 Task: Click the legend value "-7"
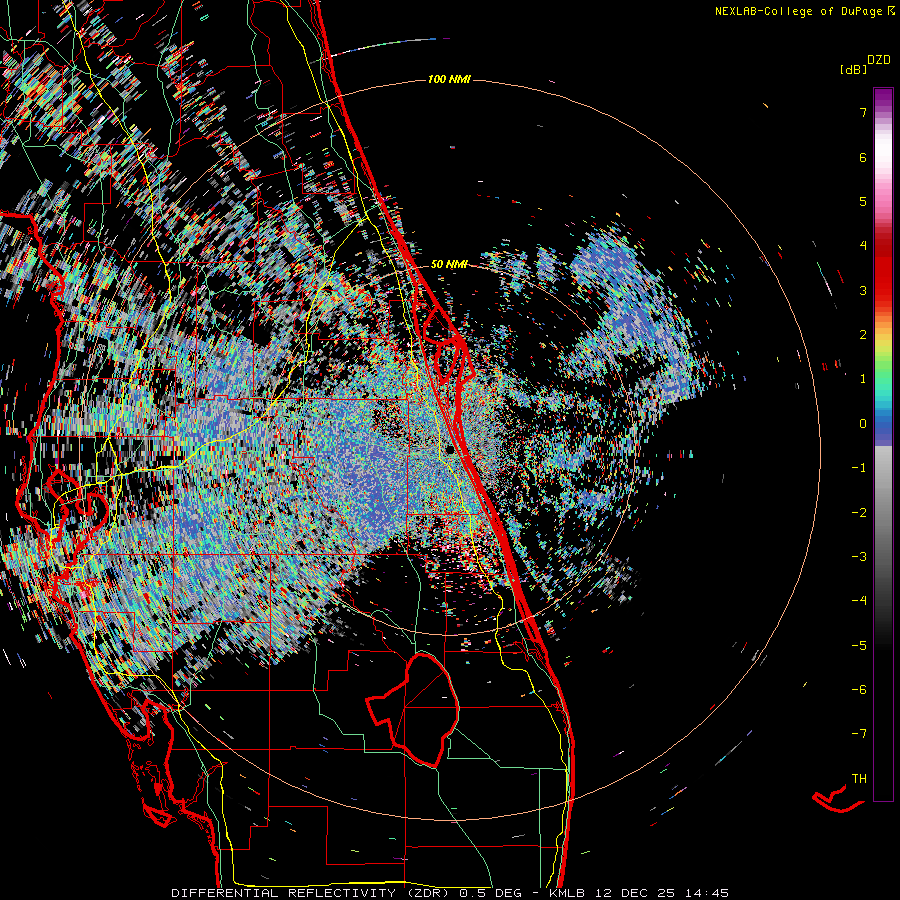tap(859, 734)
